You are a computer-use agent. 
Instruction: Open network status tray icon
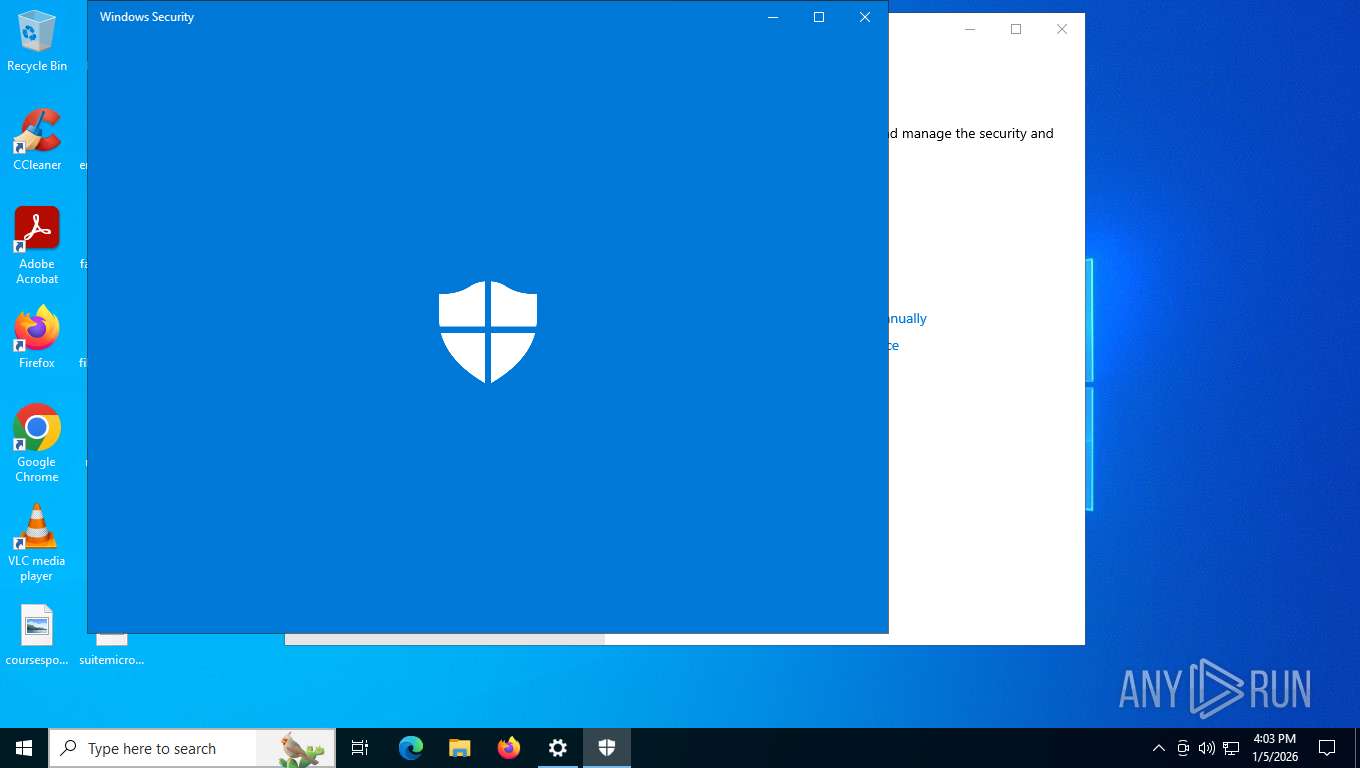point(1231,748)
